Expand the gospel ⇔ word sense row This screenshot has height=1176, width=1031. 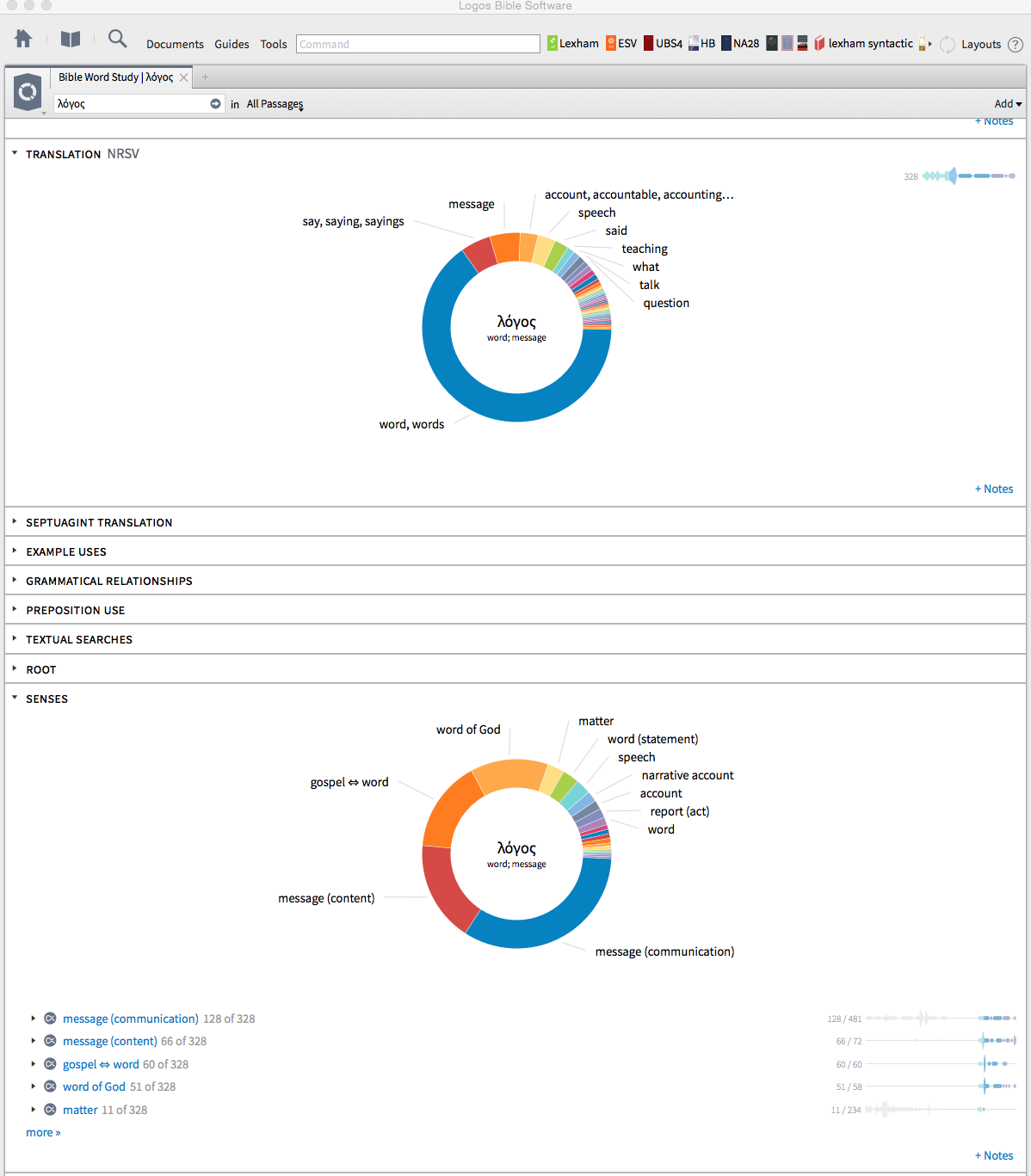34,1063
